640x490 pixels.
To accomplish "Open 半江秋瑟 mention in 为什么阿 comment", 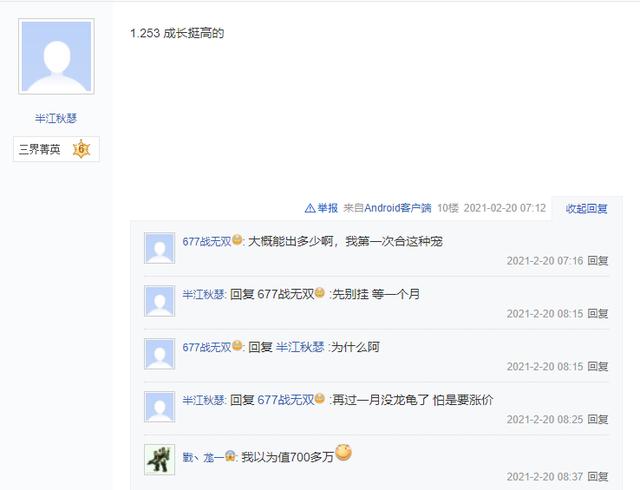I will pyautogui.click(x=300, y=347).
